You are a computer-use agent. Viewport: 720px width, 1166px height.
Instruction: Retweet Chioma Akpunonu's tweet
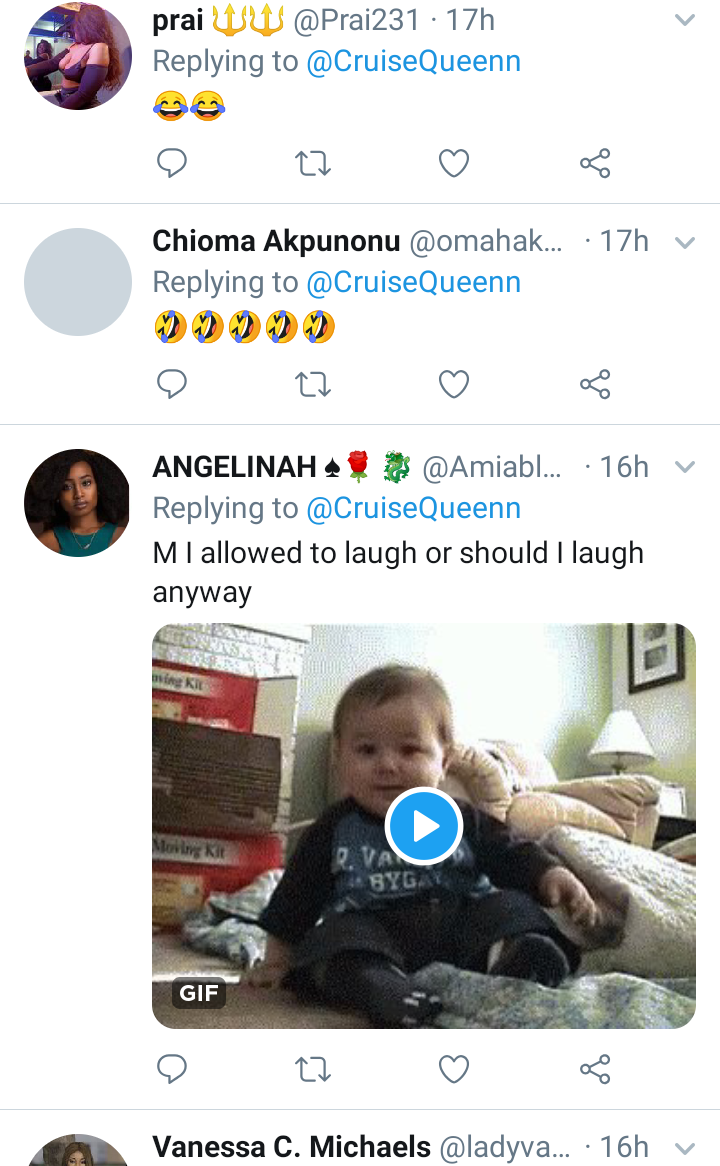coord(313,384)
